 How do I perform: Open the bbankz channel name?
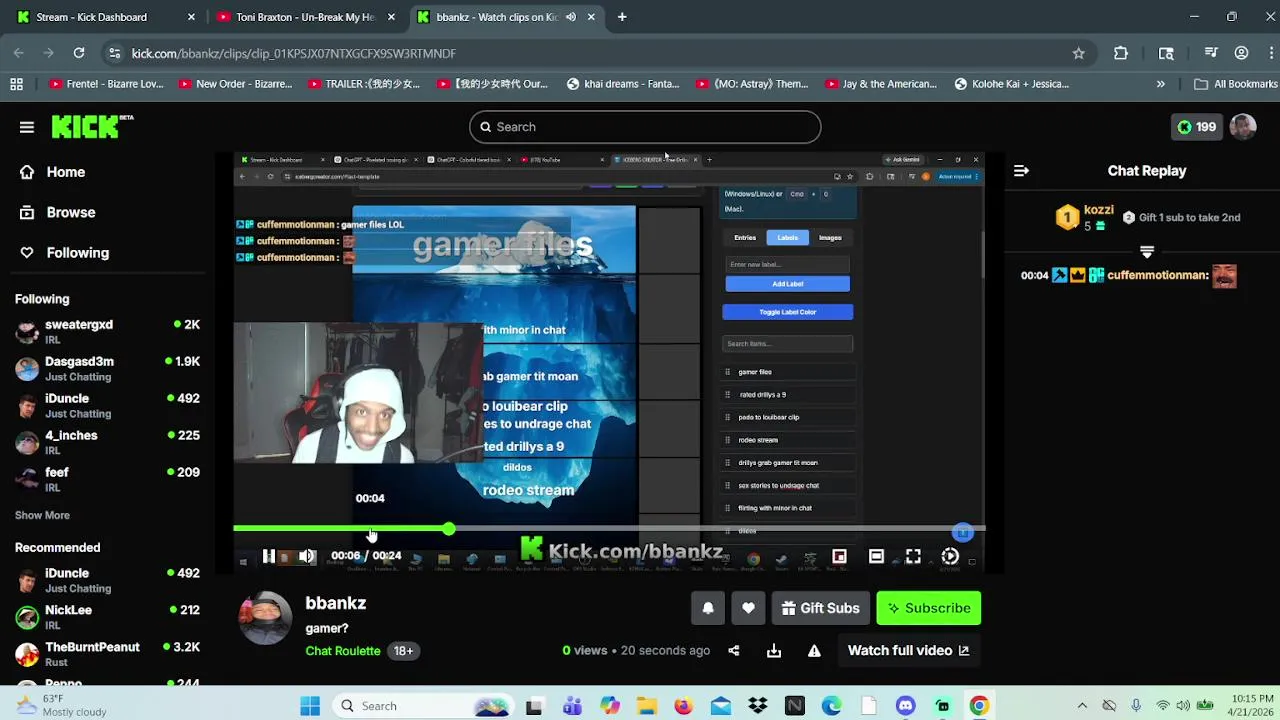(x=336, y=603)
